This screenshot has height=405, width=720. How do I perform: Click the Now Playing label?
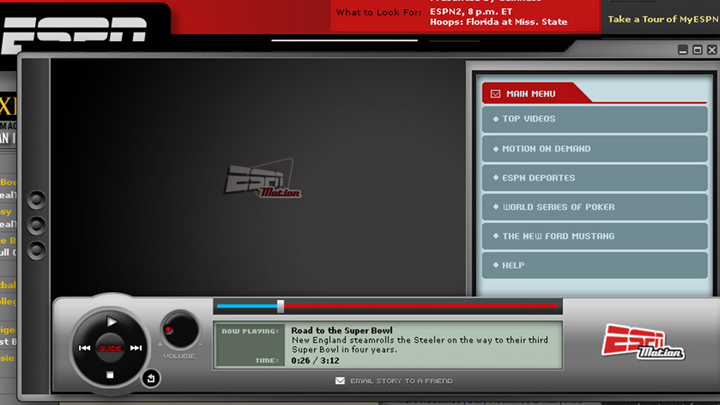(x=250, y=331)
